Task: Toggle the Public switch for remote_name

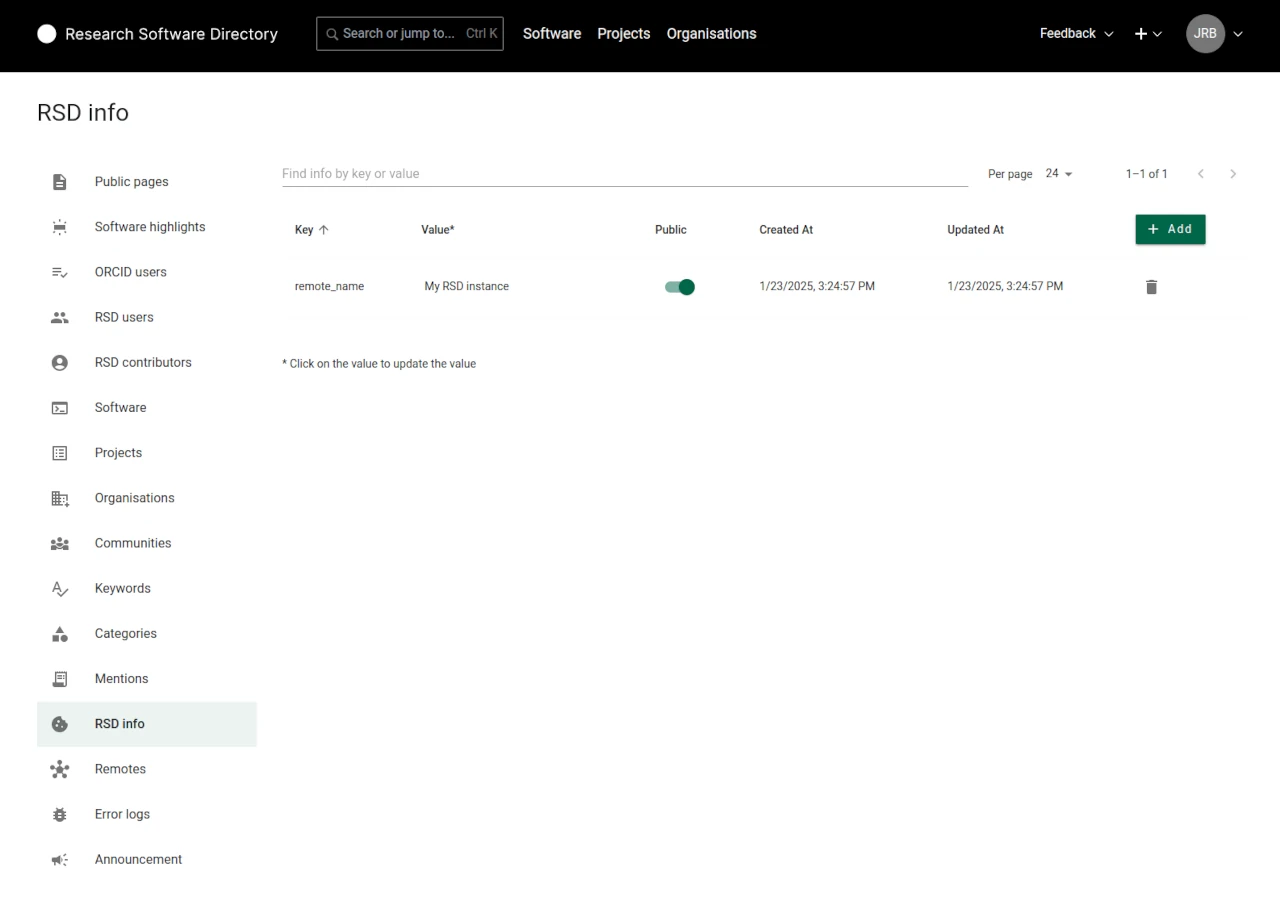Action: (x=680, y=287)
